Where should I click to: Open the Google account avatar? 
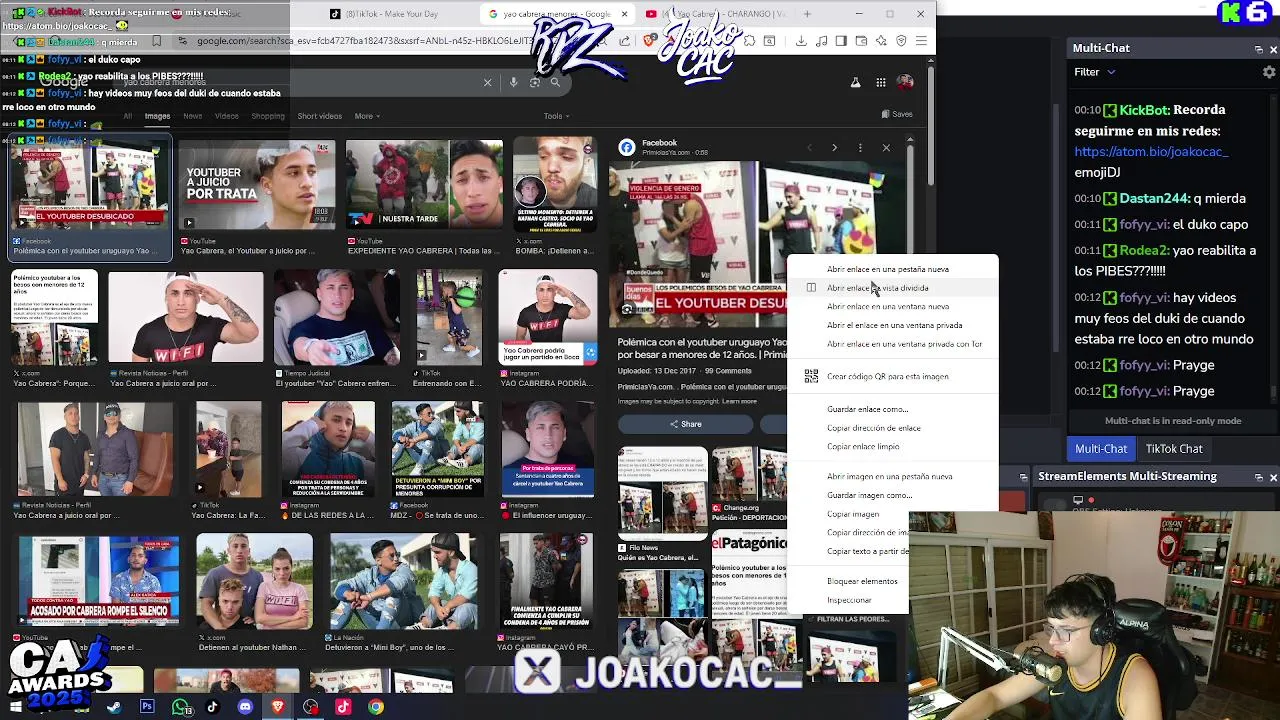[x=905, y=82]
